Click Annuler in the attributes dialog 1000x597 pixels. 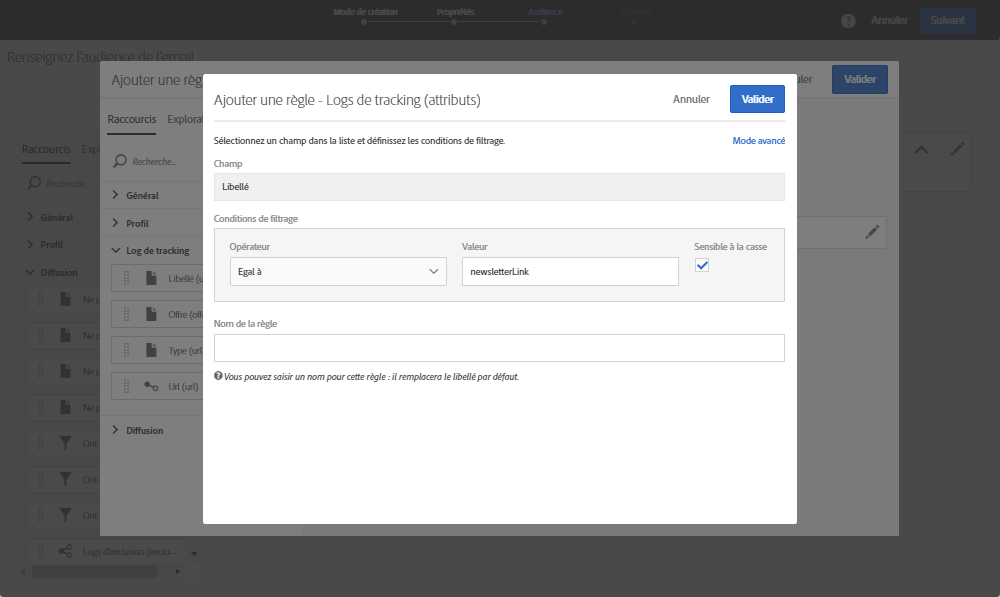691,99
